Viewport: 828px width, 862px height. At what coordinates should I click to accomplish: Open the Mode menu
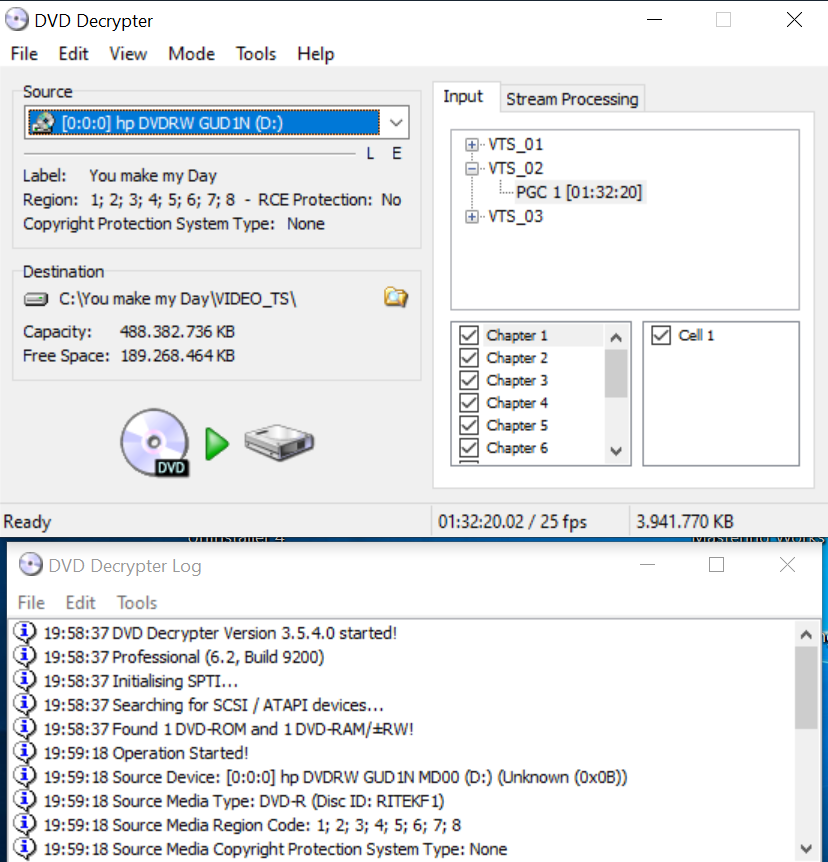click(x=191, y=54)
